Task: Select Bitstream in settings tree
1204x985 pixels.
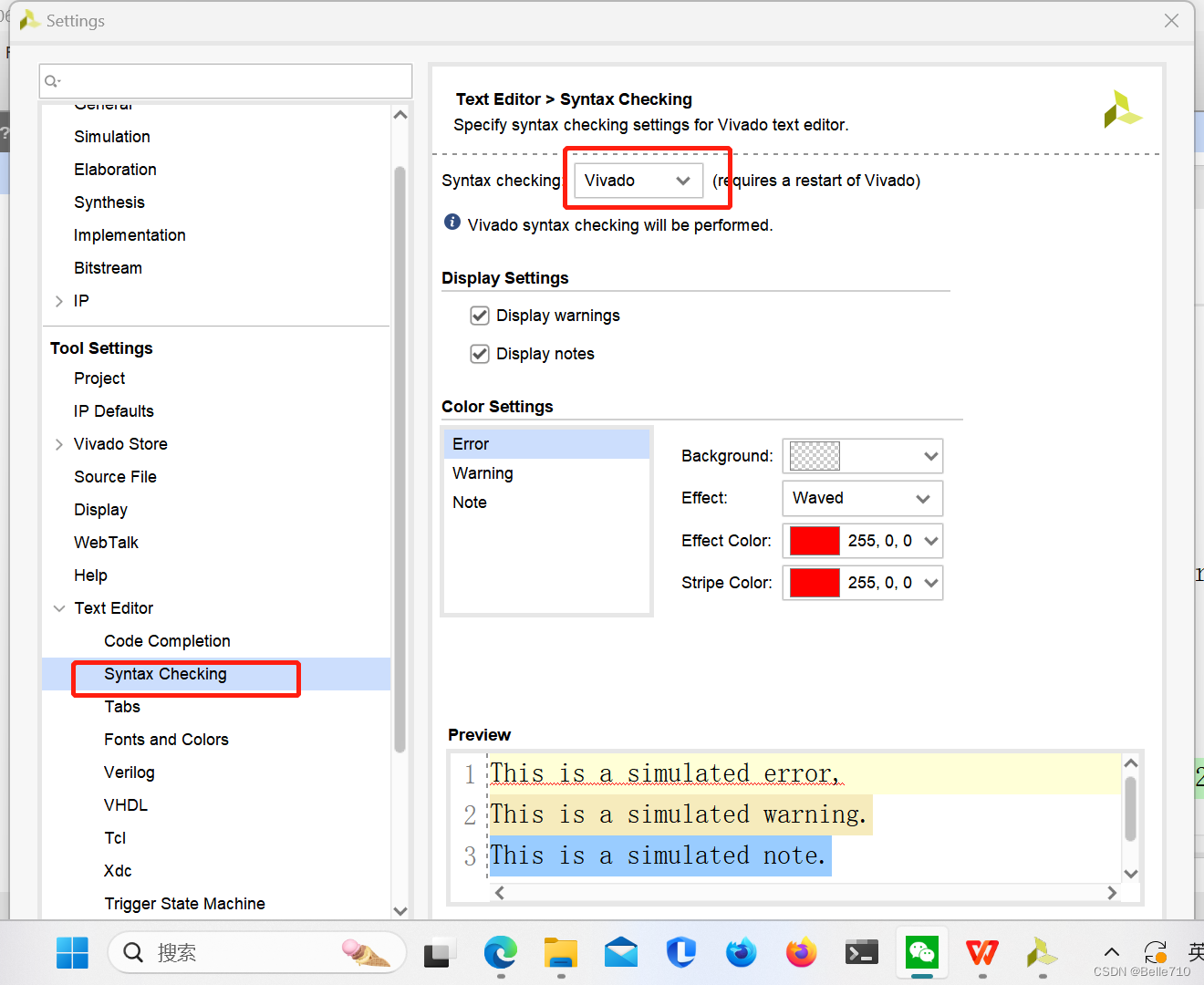Action: (x=108, y=268)
